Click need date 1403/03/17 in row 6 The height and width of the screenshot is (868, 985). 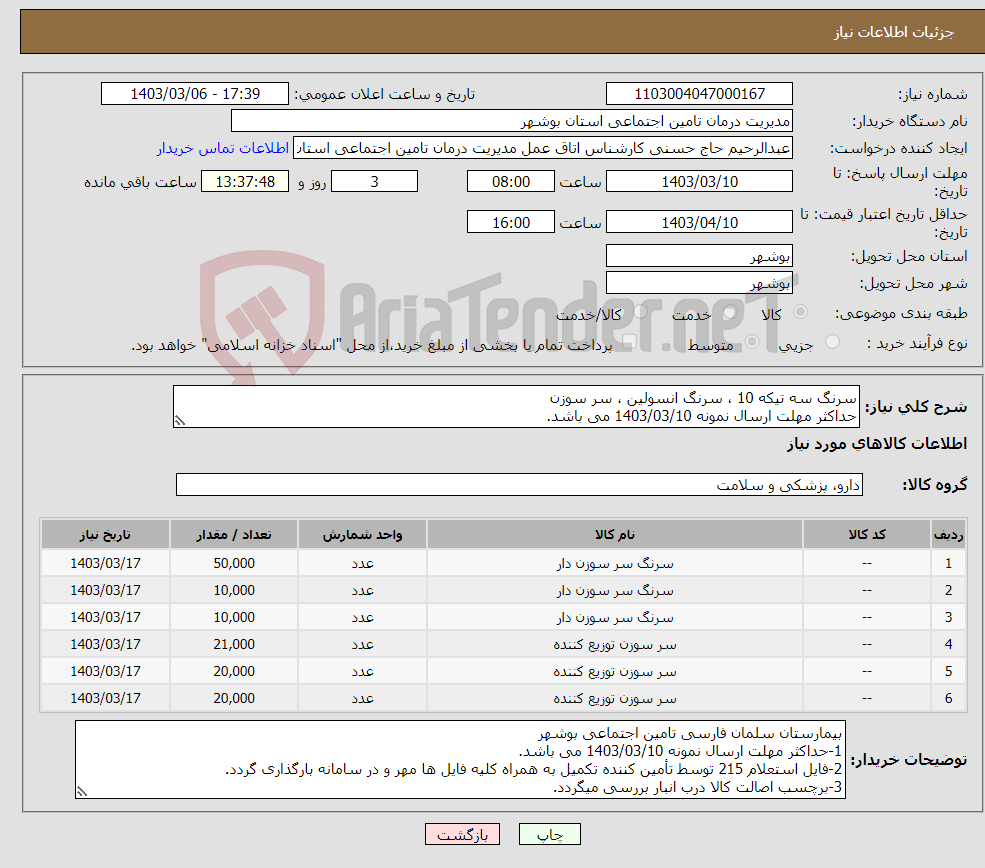(x=106, y=698)
